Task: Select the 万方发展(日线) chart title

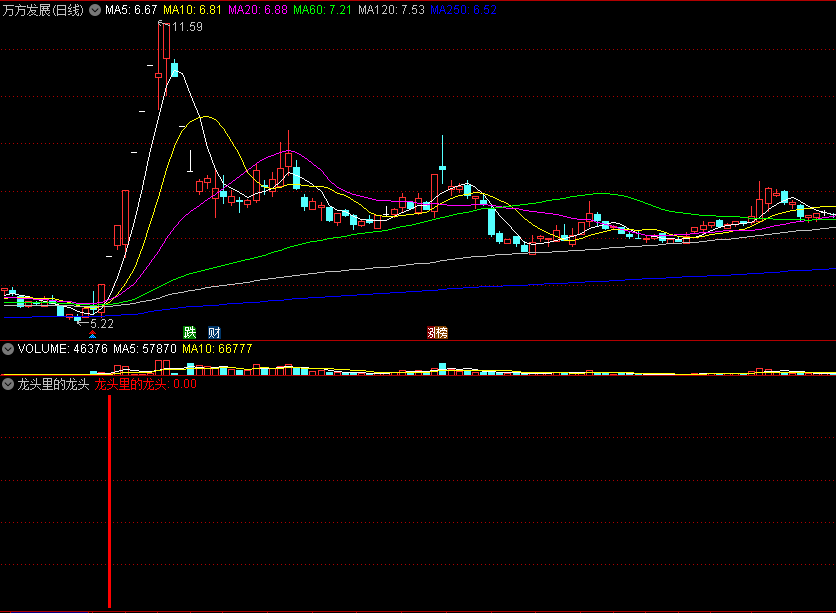Action: [43, 10]
